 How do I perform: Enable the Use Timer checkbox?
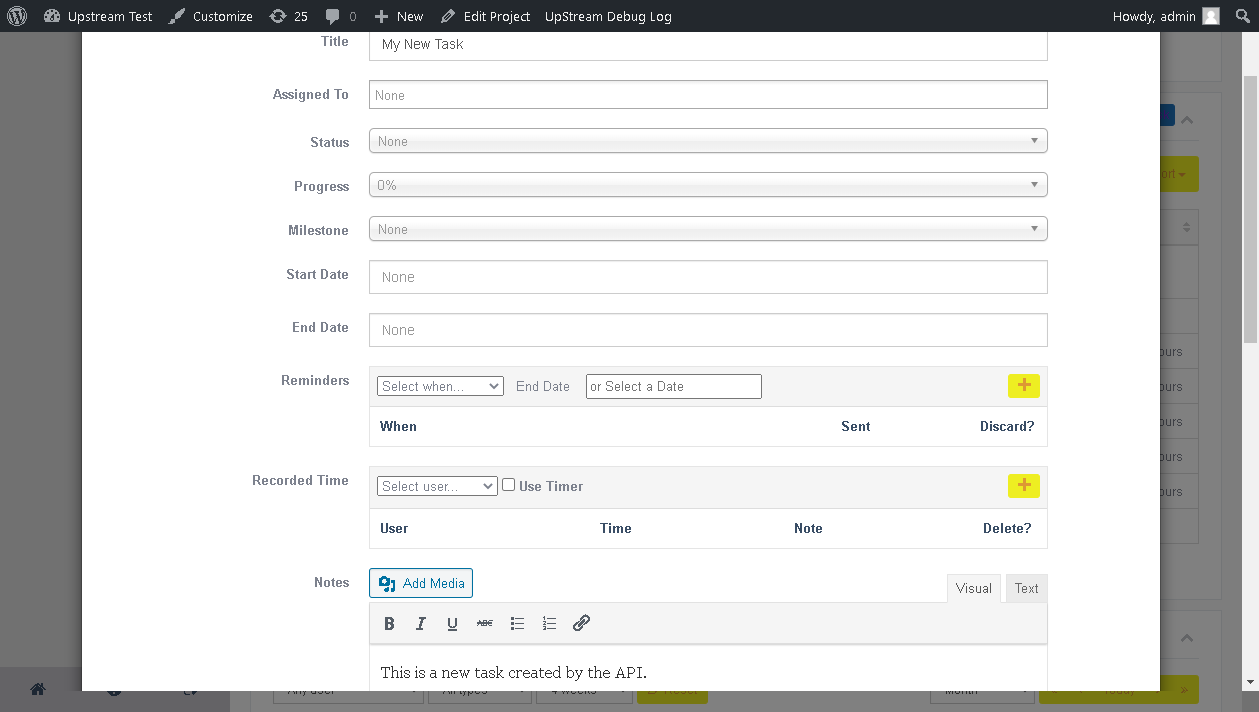(508, 485)
